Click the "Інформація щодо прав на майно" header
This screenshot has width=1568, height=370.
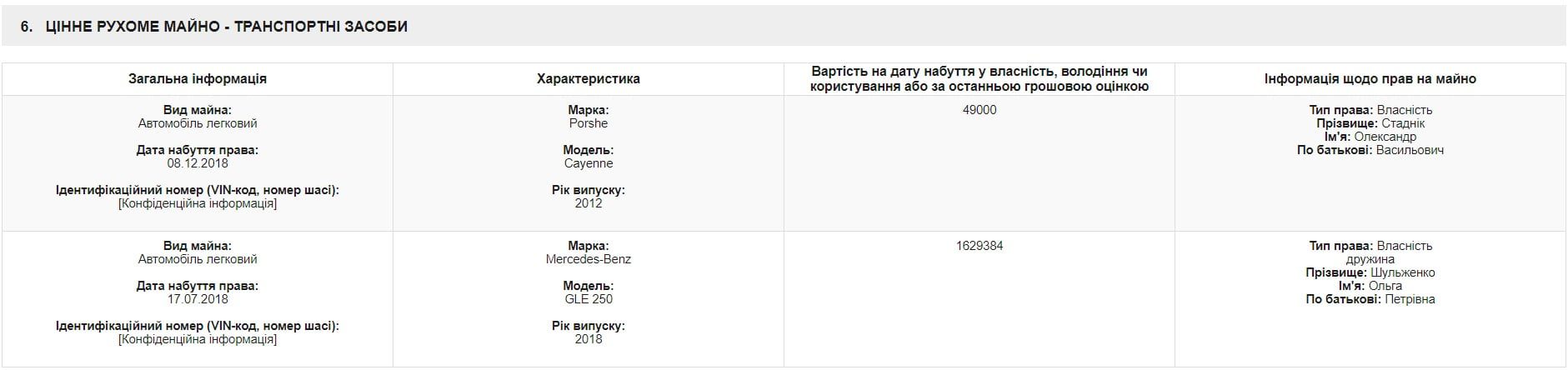coord(1370,79)
